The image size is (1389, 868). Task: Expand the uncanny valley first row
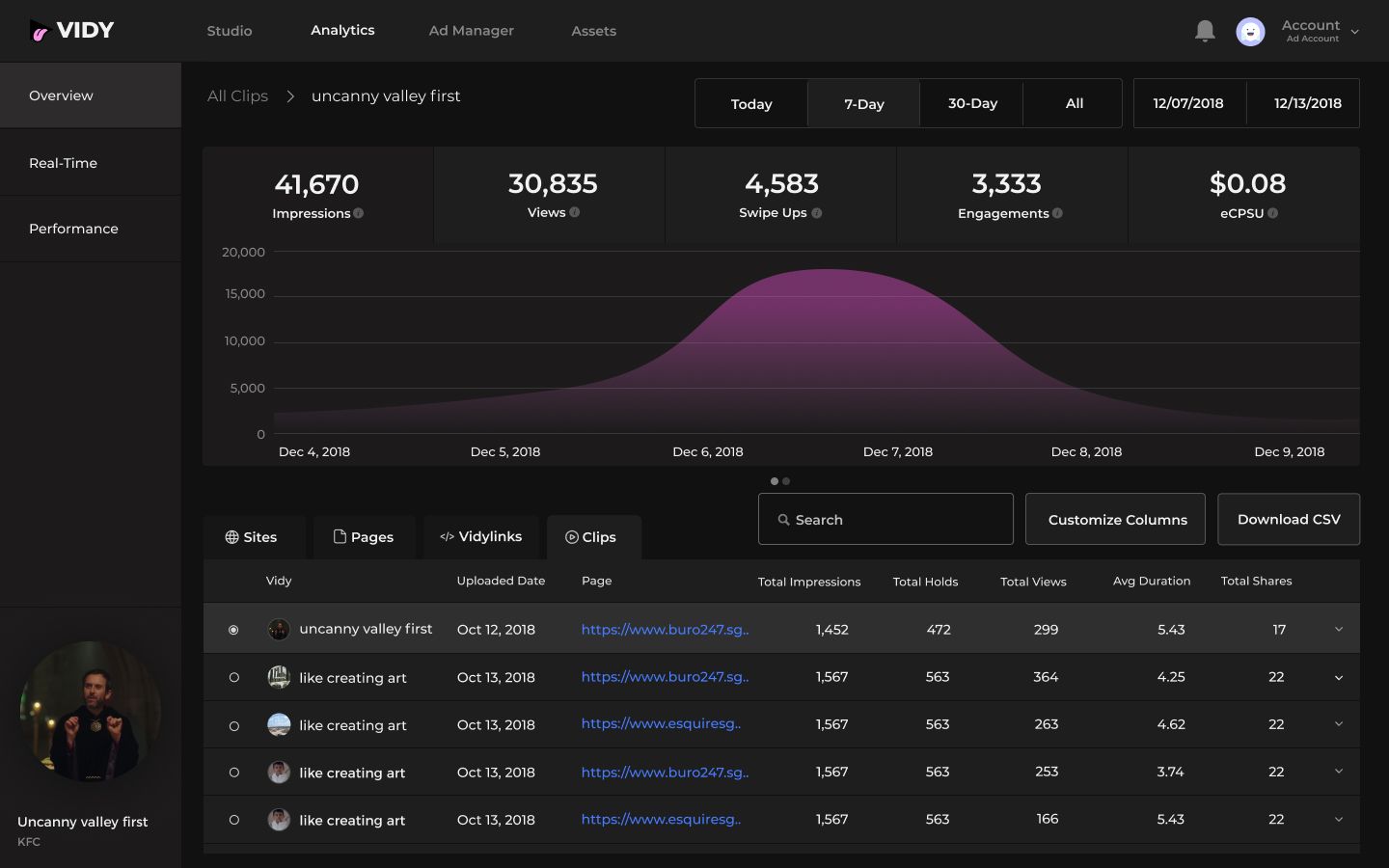pyautogui.click(x=1339, y=630)
